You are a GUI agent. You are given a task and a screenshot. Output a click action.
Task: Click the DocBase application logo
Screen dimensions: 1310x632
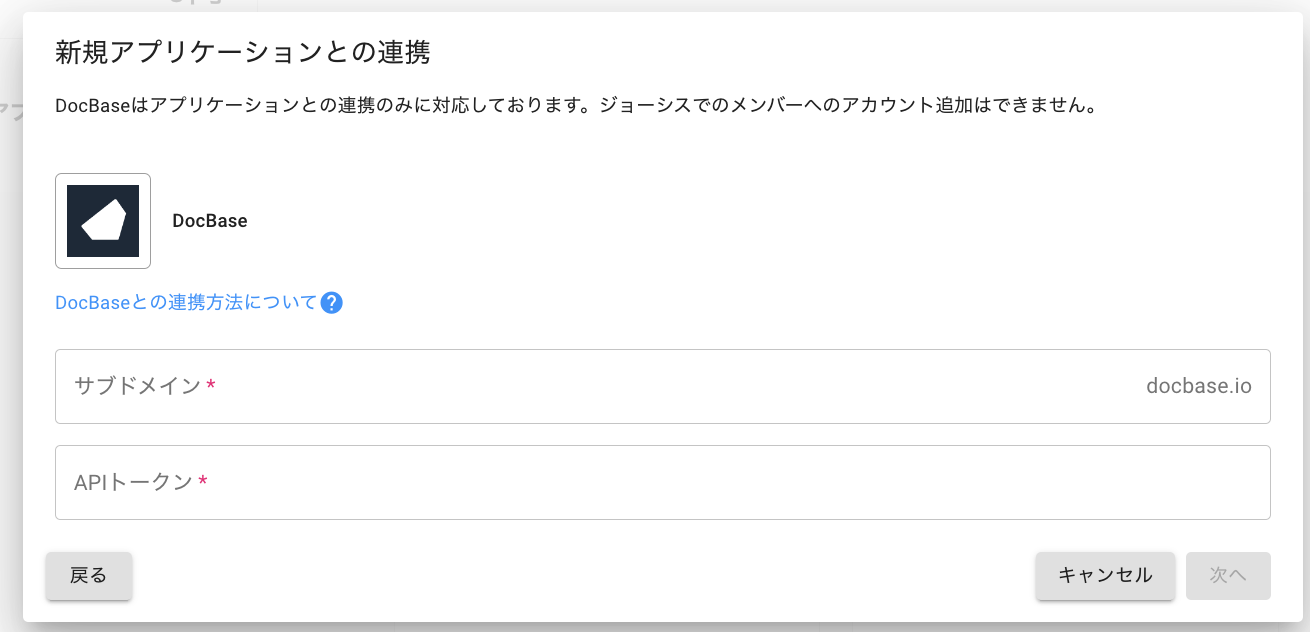point(103,221)
